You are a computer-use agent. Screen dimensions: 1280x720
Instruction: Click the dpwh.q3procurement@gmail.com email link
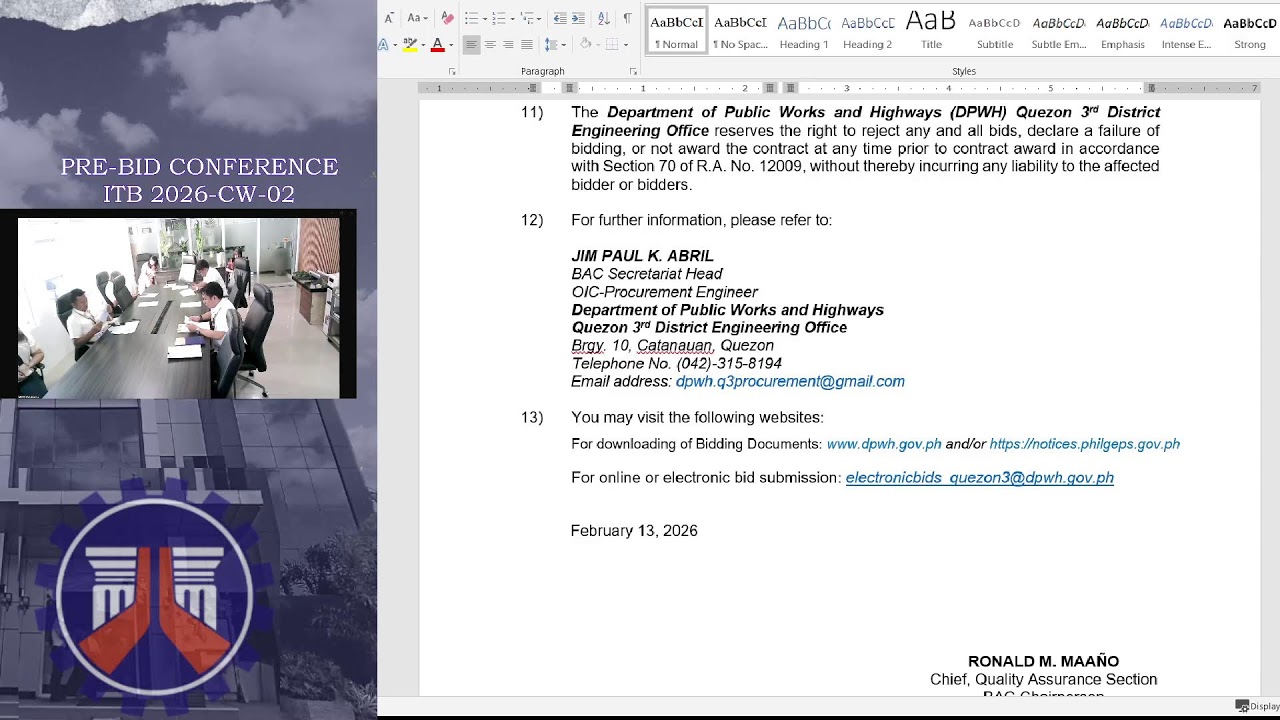[x=790, y=381]
